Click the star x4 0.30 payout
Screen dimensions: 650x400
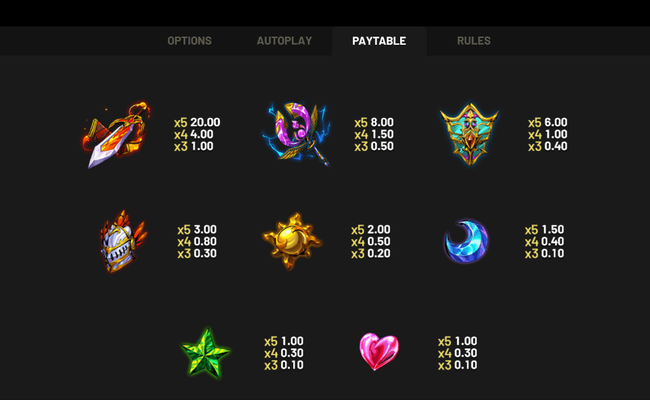(284, 353)
